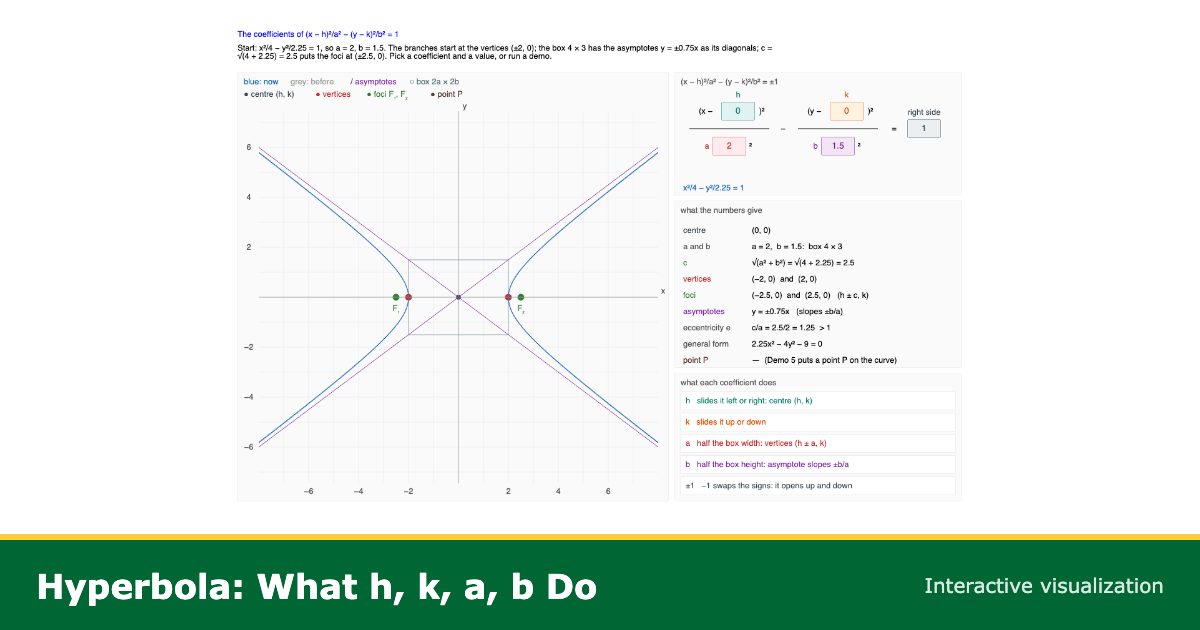
Task: Click the h value input box
Action: 738,111
